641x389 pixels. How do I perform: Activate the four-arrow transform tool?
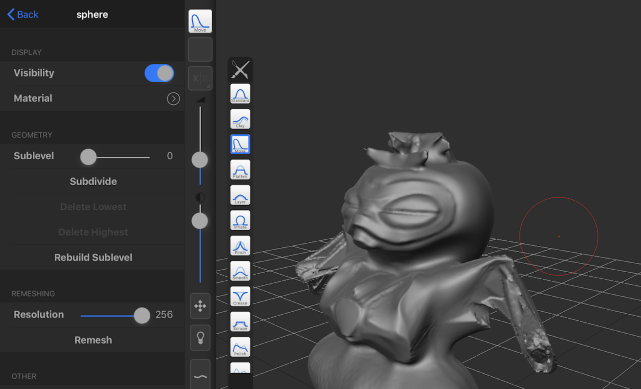click(x=200, y=306)
